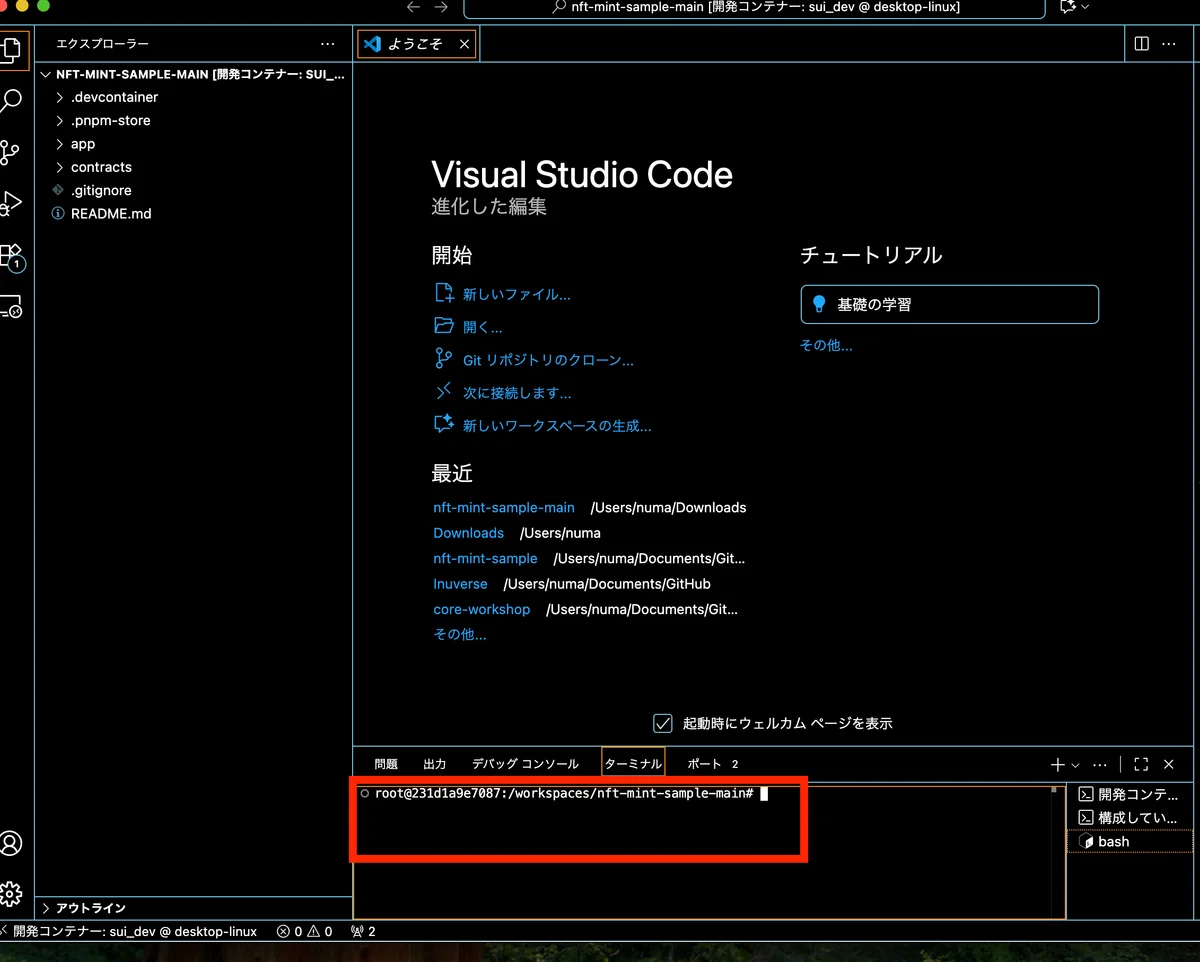The image size is (1200, 962).
Task: Open recent Downloads folder
Action: [468, 533]
